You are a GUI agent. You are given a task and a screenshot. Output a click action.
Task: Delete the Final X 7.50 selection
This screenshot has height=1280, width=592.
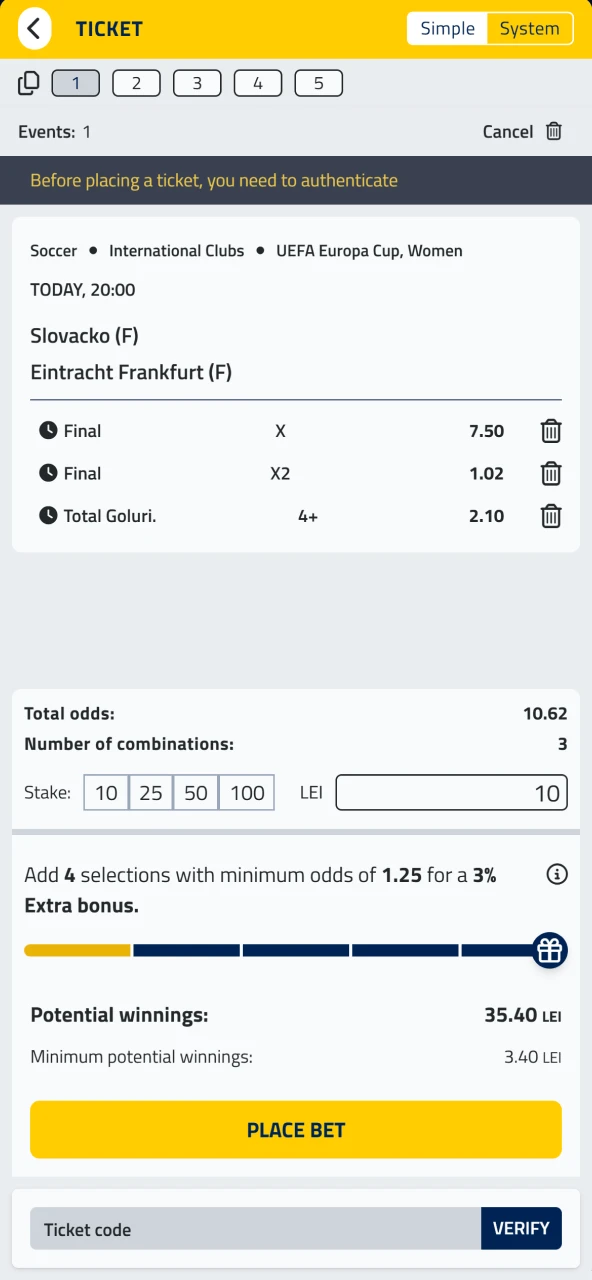click(551, 431)
